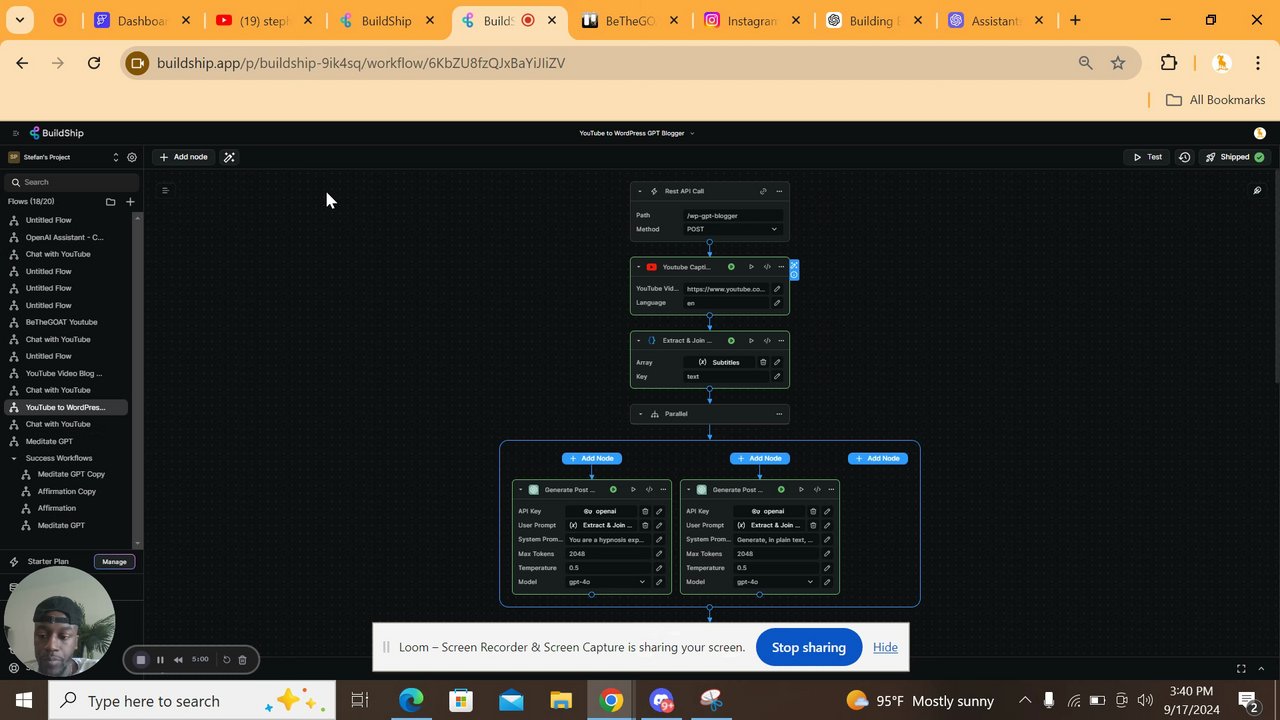Edit the Language field using the pencil icon

777,302
